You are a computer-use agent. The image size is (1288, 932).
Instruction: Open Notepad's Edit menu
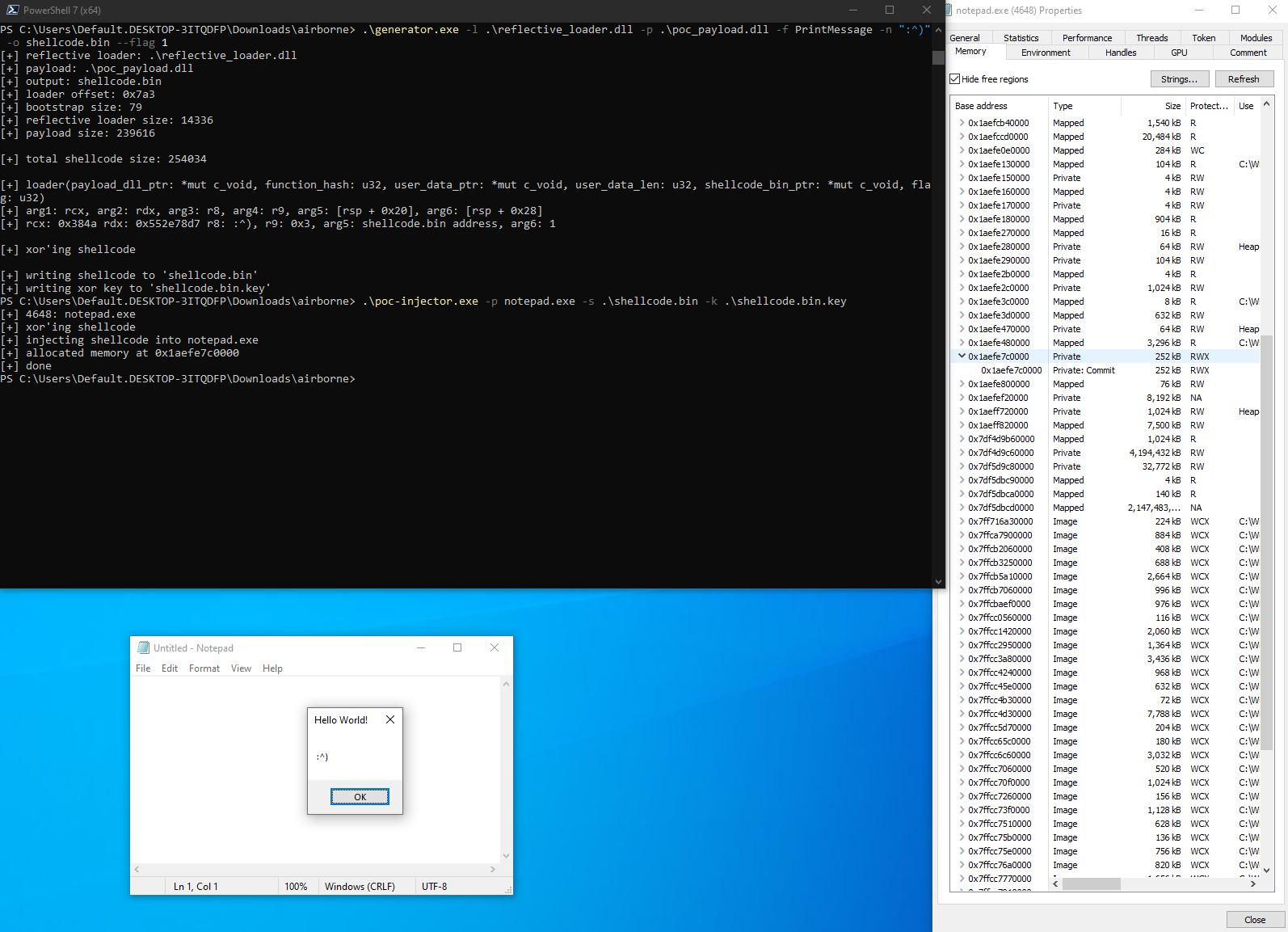pos(170,668)
